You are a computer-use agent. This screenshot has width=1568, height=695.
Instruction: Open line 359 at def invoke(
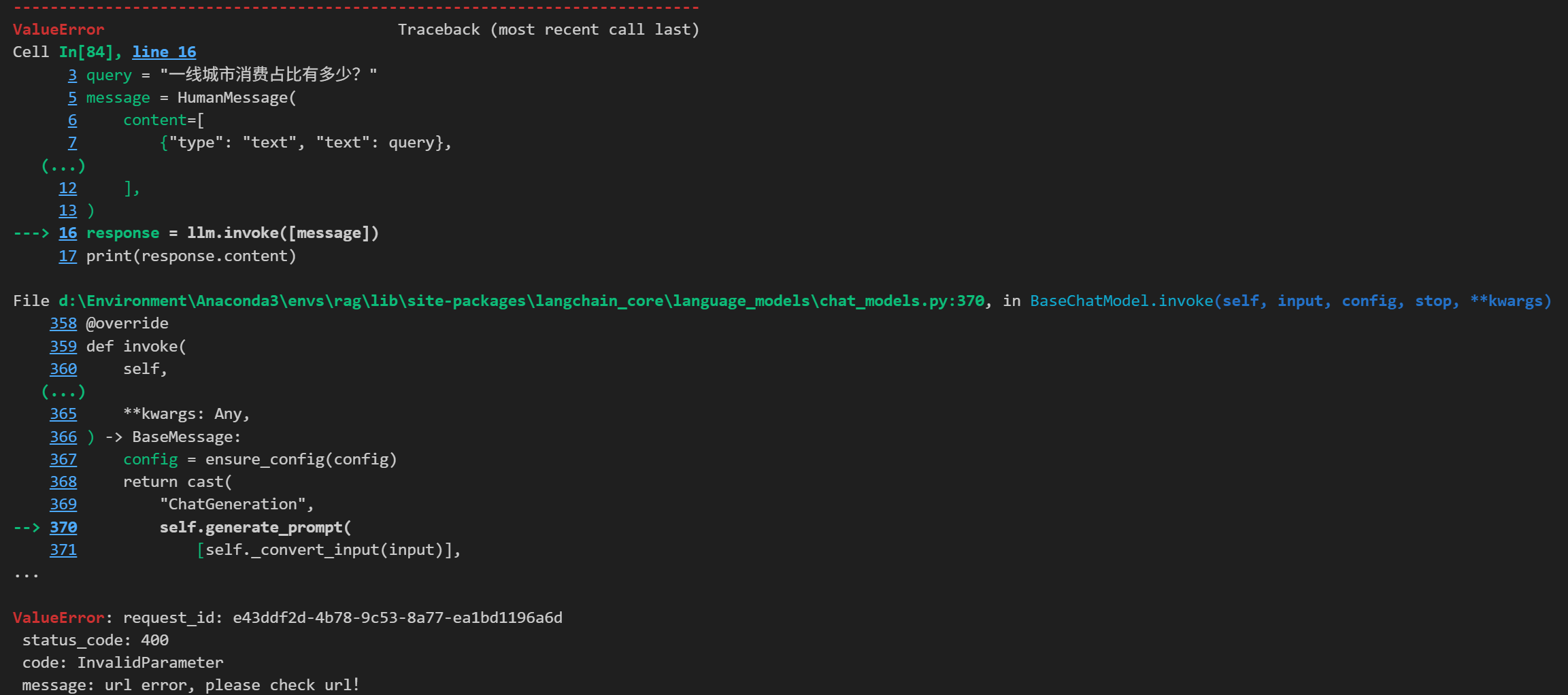click(63, 347)
